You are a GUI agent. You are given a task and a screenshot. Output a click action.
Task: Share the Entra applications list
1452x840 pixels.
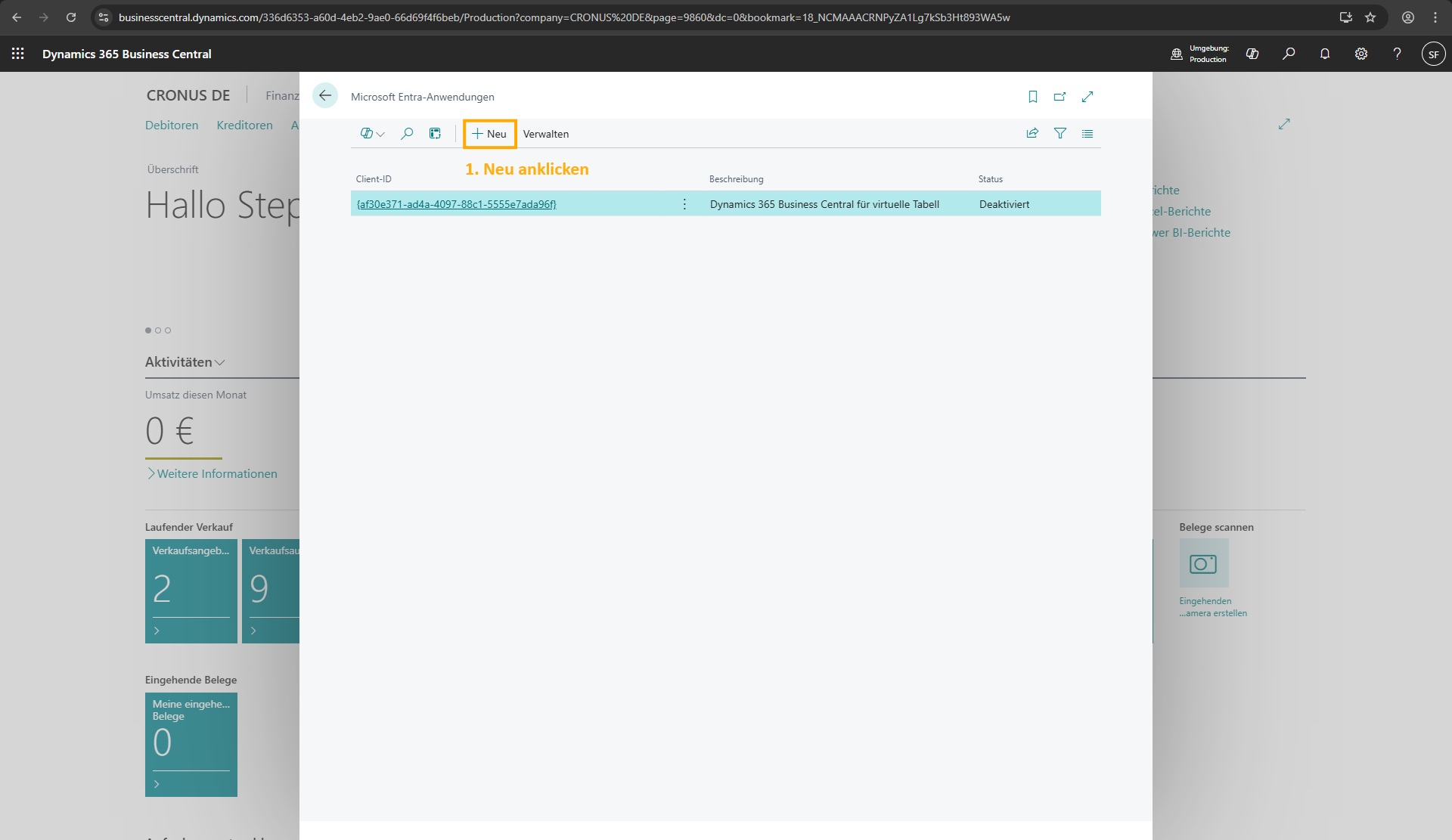click(1032, 134)
